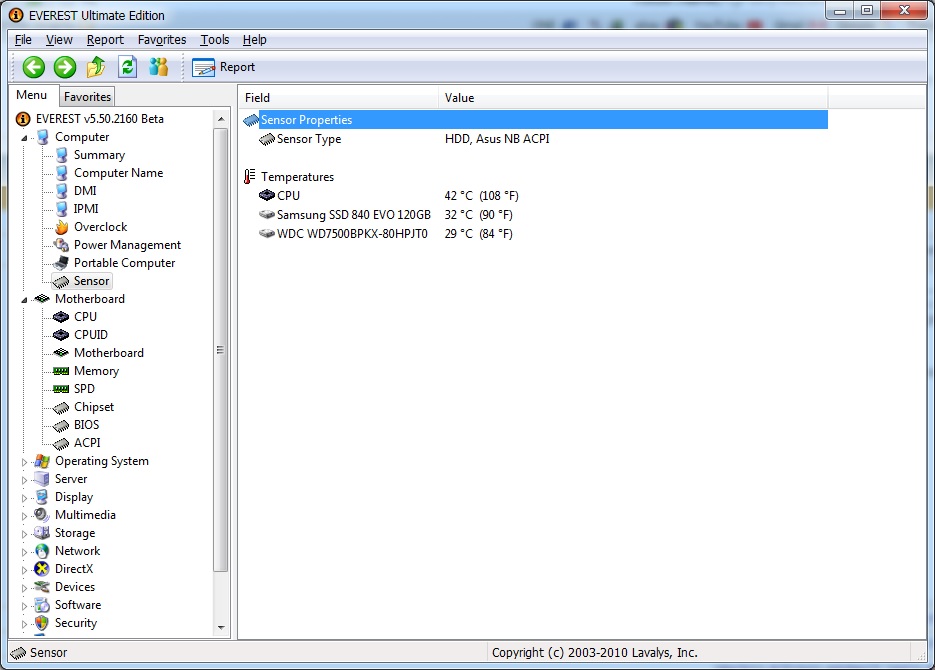The height and width of the screenshot is (670, 935).
Task: Open the Favorites menu
Action: 162,40
